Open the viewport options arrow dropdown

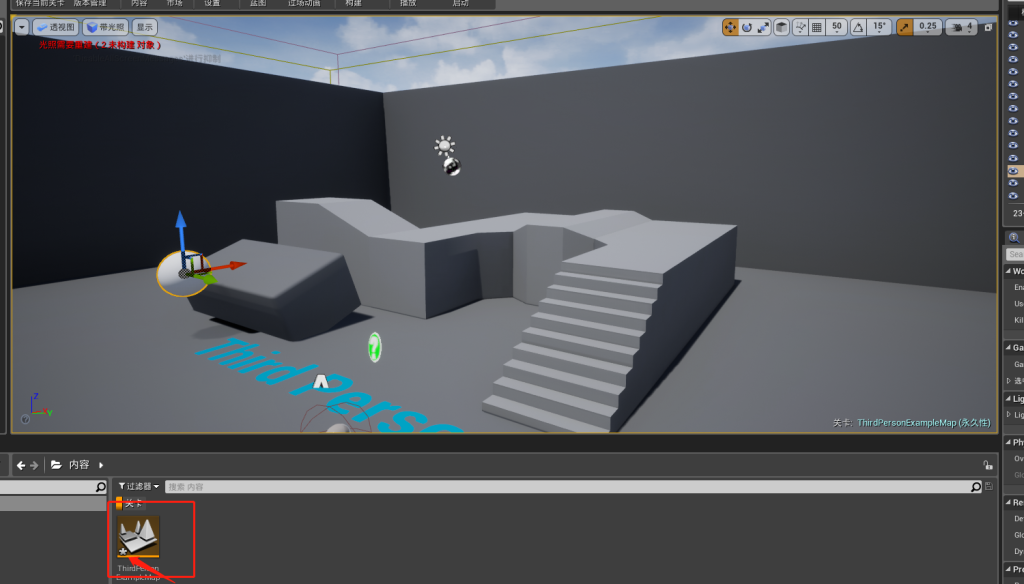coord(22,27)
